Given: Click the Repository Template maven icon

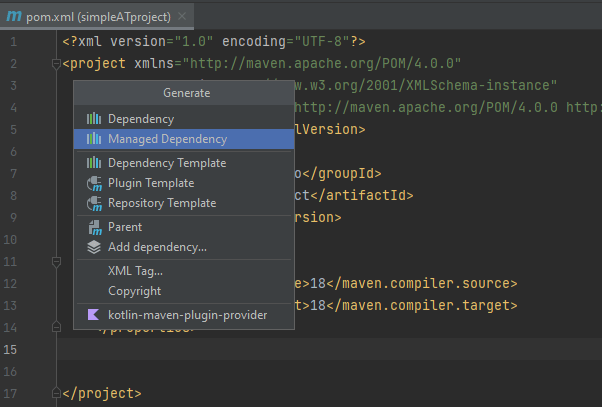Looking at the screenshot, I should coord(94,203).
